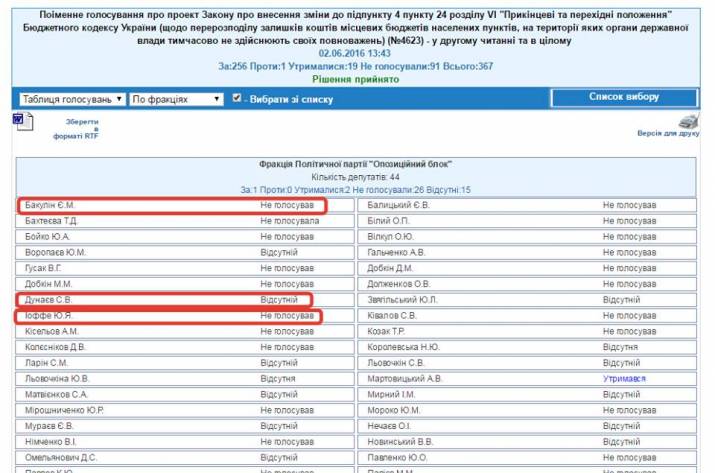This screenshot has width=715, height=473.
Task: Click the Іоффе Ю.Я. entry
Action: coord(168,315)
